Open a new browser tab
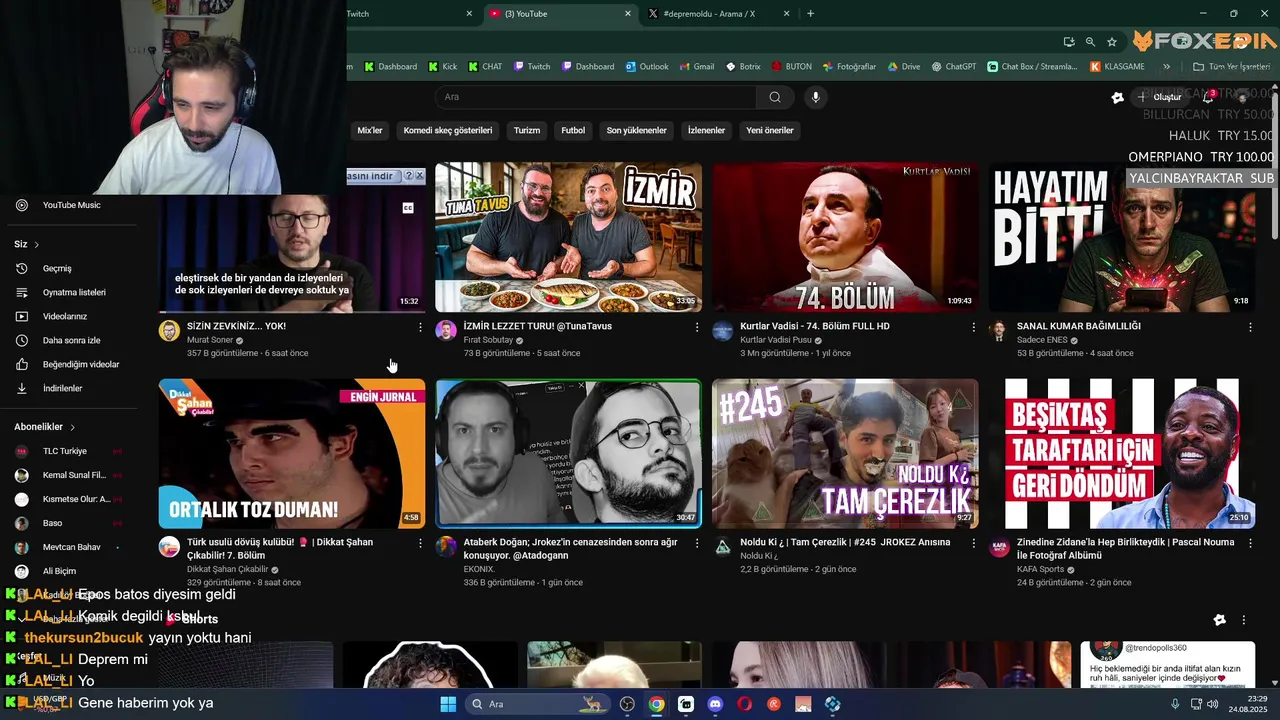The image size is (1280, 720). pos(810,14)
